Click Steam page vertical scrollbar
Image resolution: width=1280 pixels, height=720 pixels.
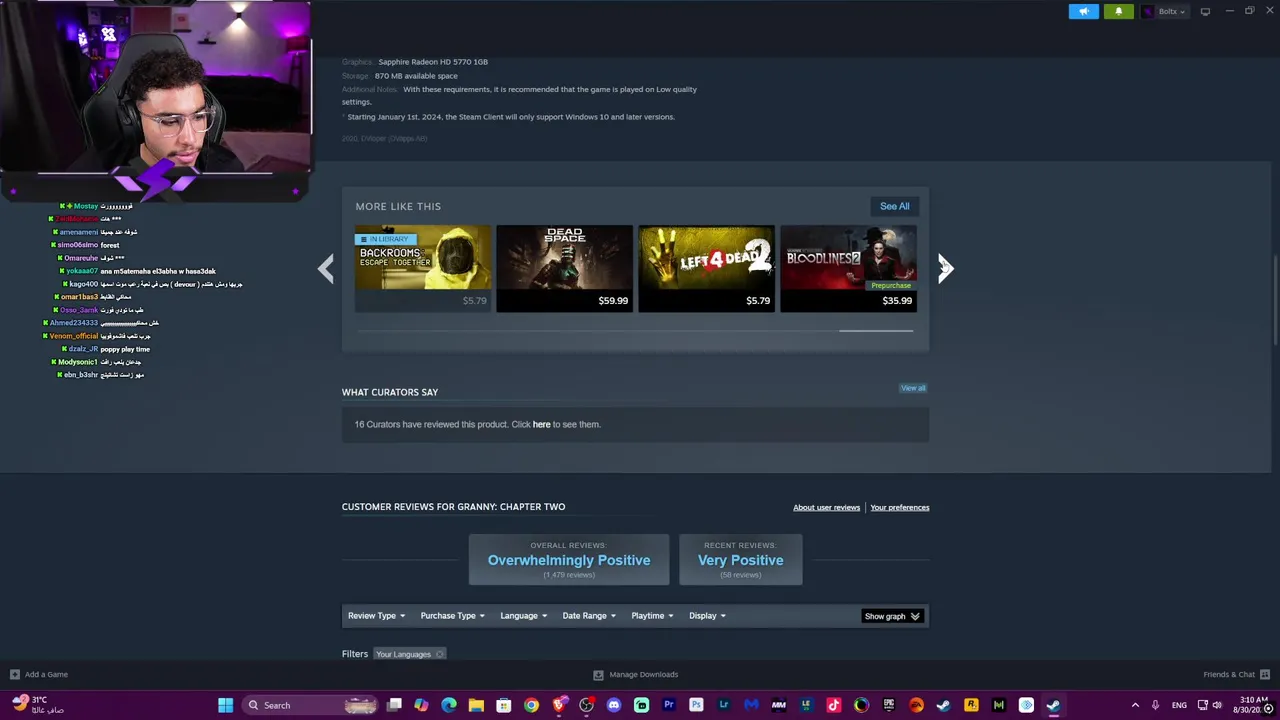pos(1275,300)
